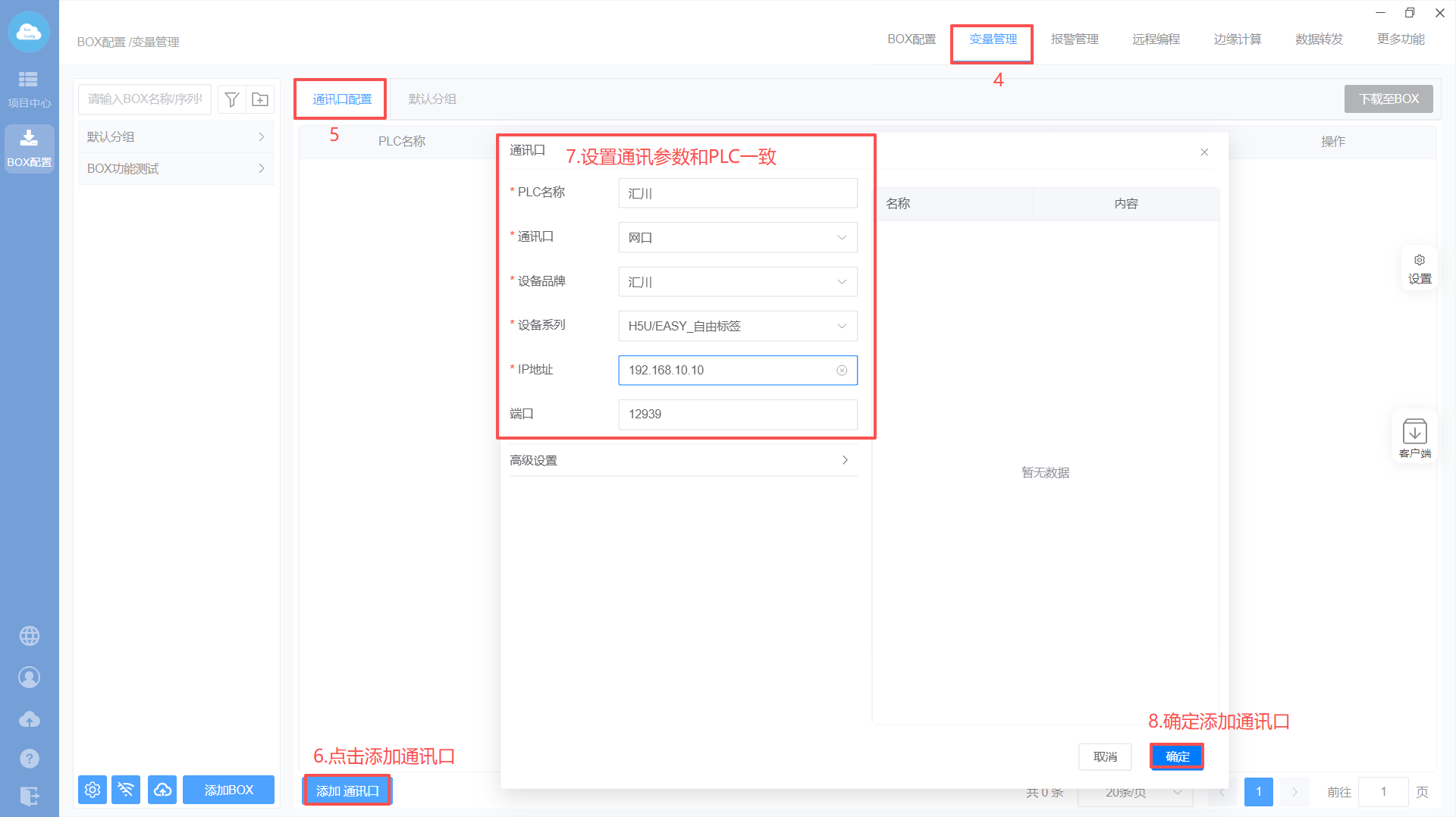Click the filter funnel icon
The height and width of the screenshot is (817, 1456).
tap(232, 99)
